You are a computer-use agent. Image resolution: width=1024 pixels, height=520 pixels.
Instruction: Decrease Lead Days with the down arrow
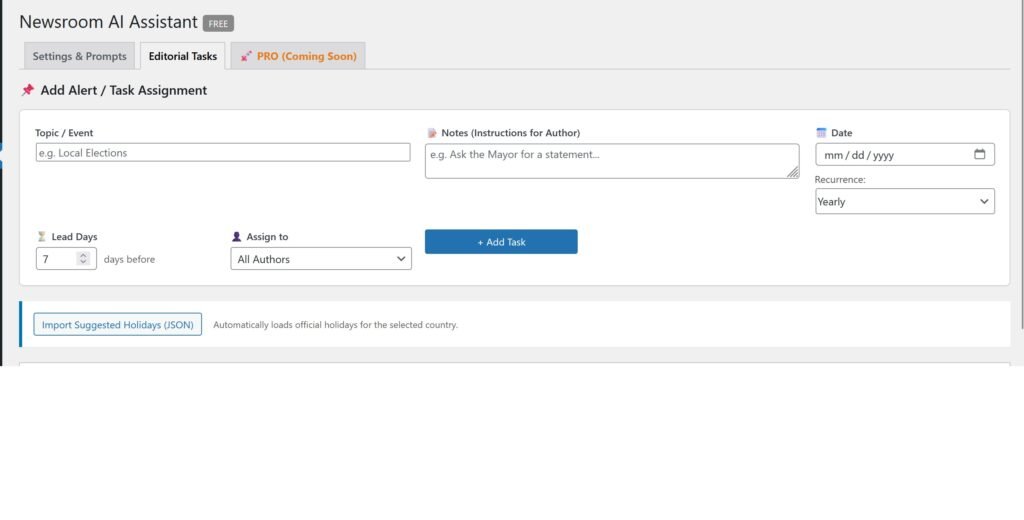pyautogui.click(x=83, y=263)
